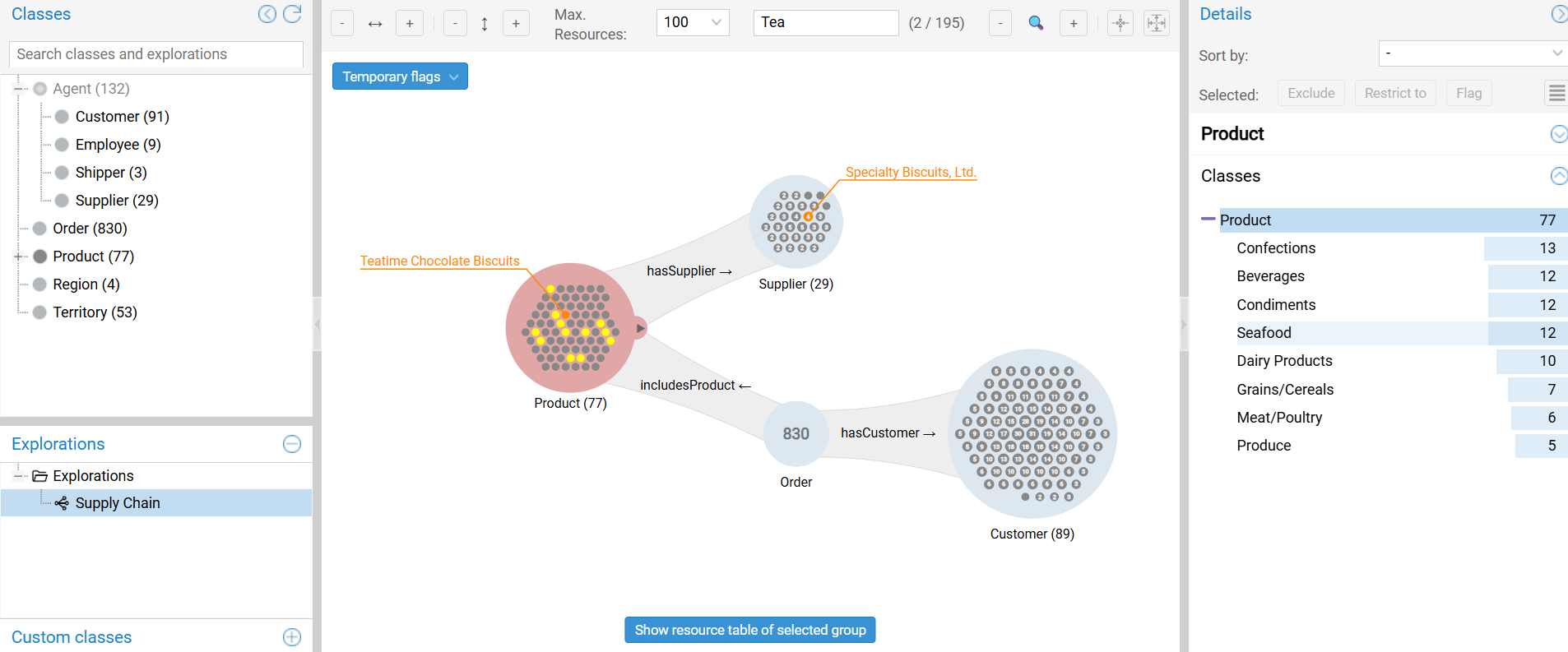Toggle the Classes section chevron in Details
The height and width of the screenshot is (652, 1568).
coord(1558,176)
